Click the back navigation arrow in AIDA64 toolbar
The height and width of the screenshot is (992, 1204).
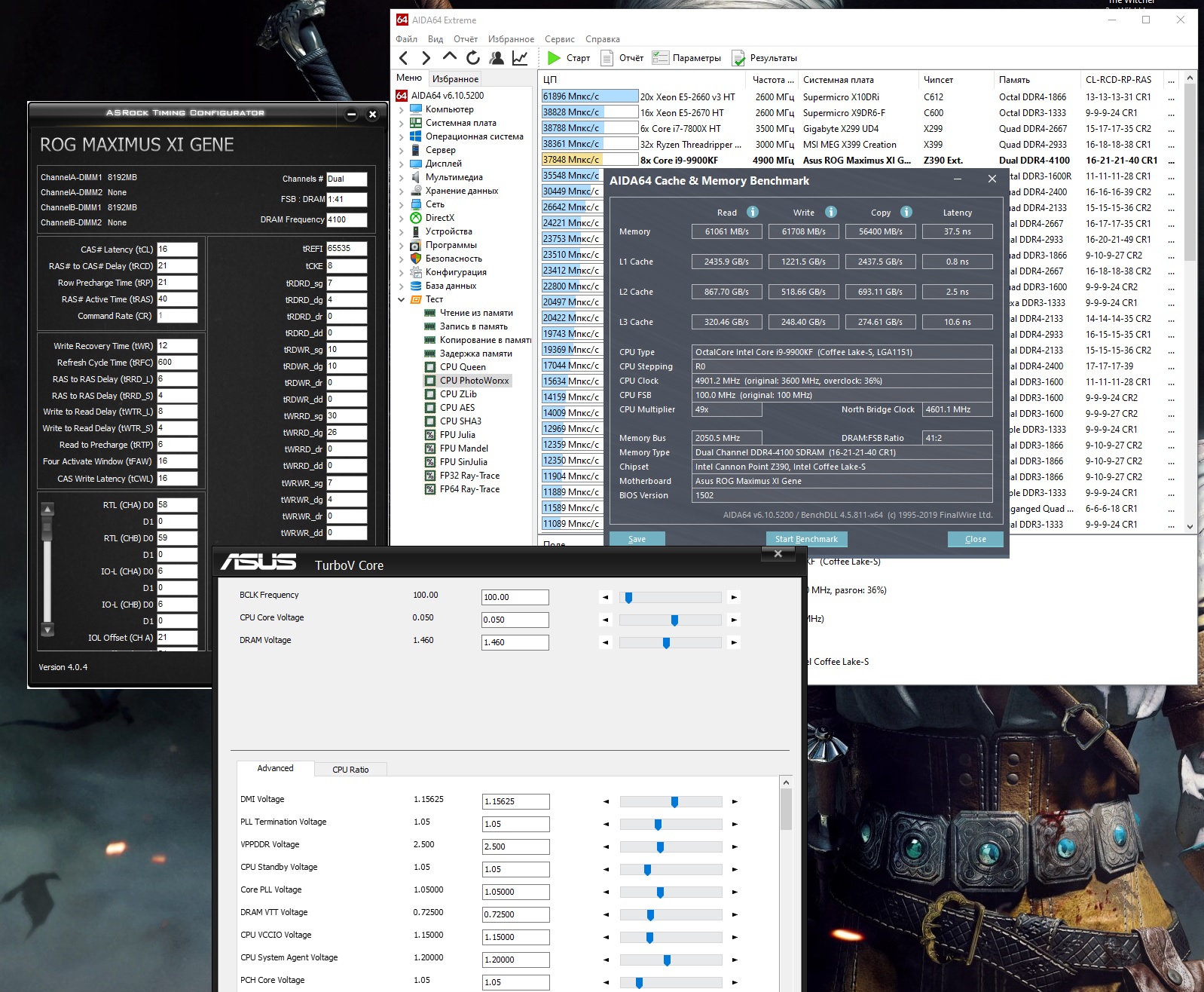[404, 58]
